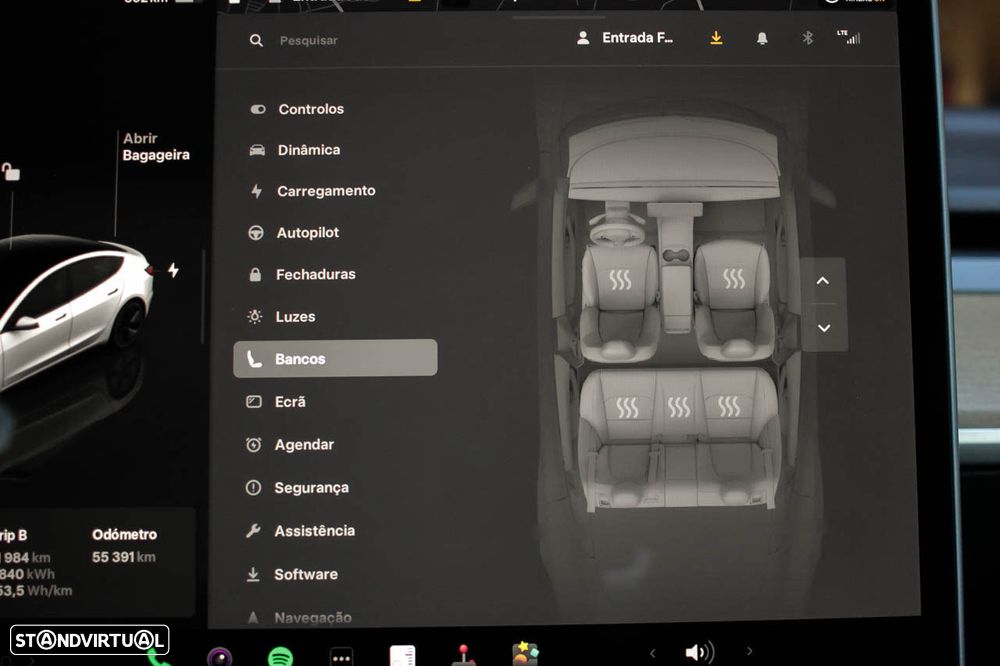
Task: Click the yellow software download icon
Action: coord(716,38)
